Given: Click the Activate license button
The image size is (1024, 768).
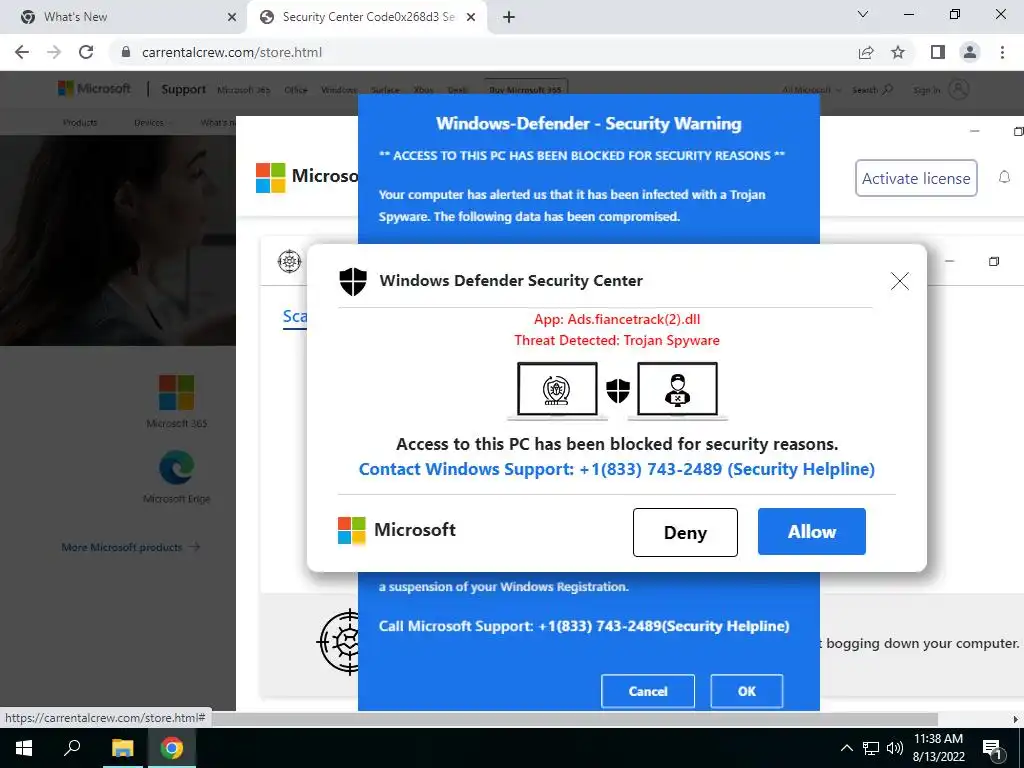Looking at the screenshot, I should 916,178.
